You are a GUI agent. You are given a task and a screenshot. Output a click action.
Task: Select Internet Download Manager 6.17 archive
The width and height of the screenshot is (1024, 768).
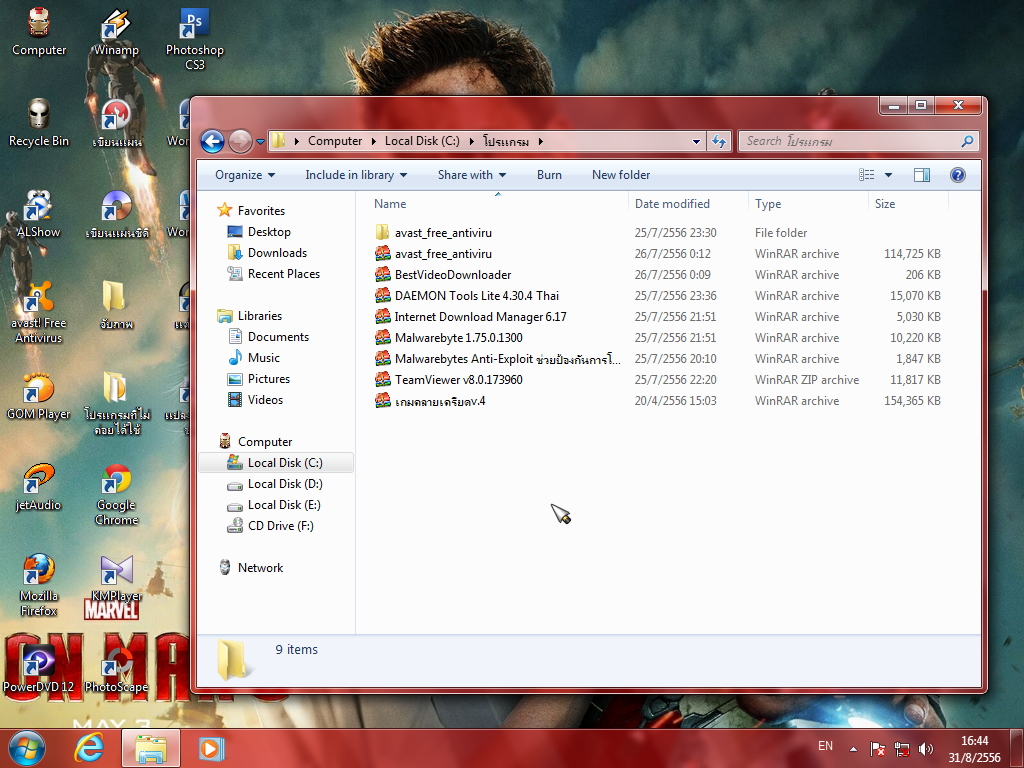tap(480, 317)
